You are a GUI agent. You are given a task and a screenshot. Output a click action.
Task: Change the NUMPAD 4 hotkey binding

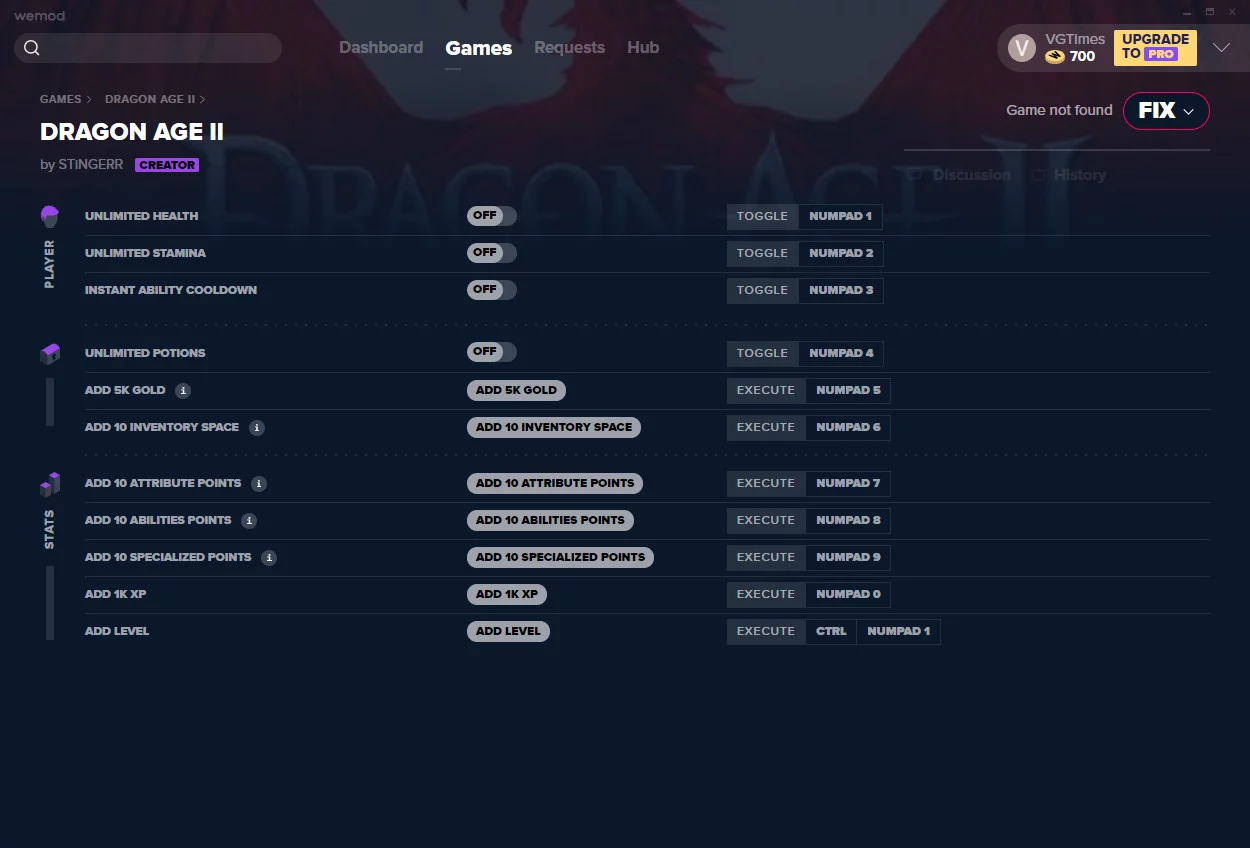pyautogui.click(x=841, y=354)
